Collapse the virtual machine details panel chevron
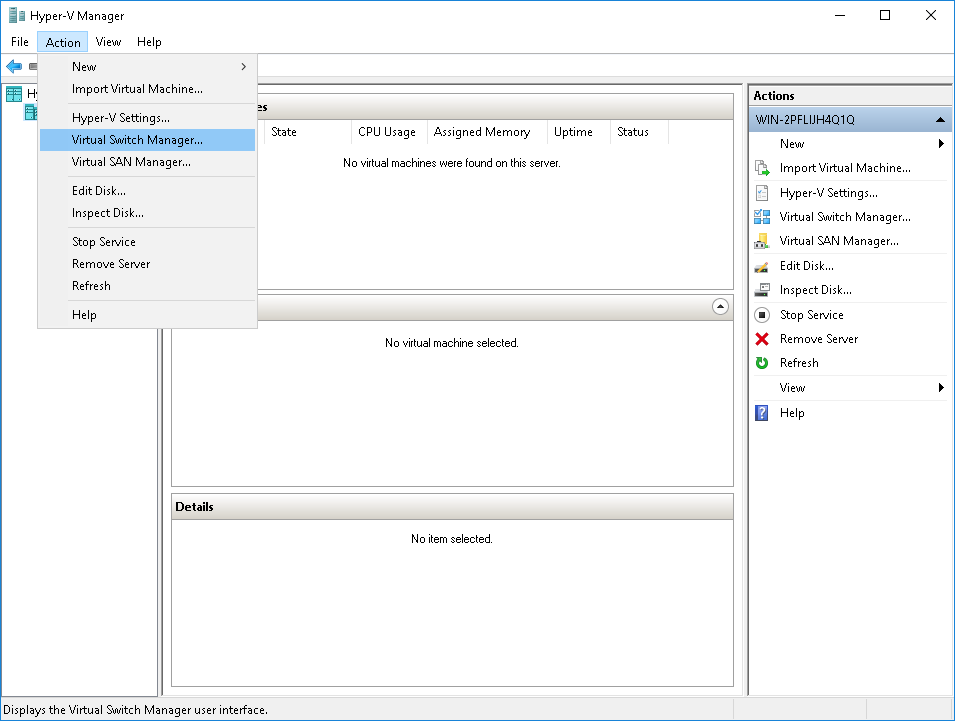This screenshot has width=955, height=721. coord(720,307)
